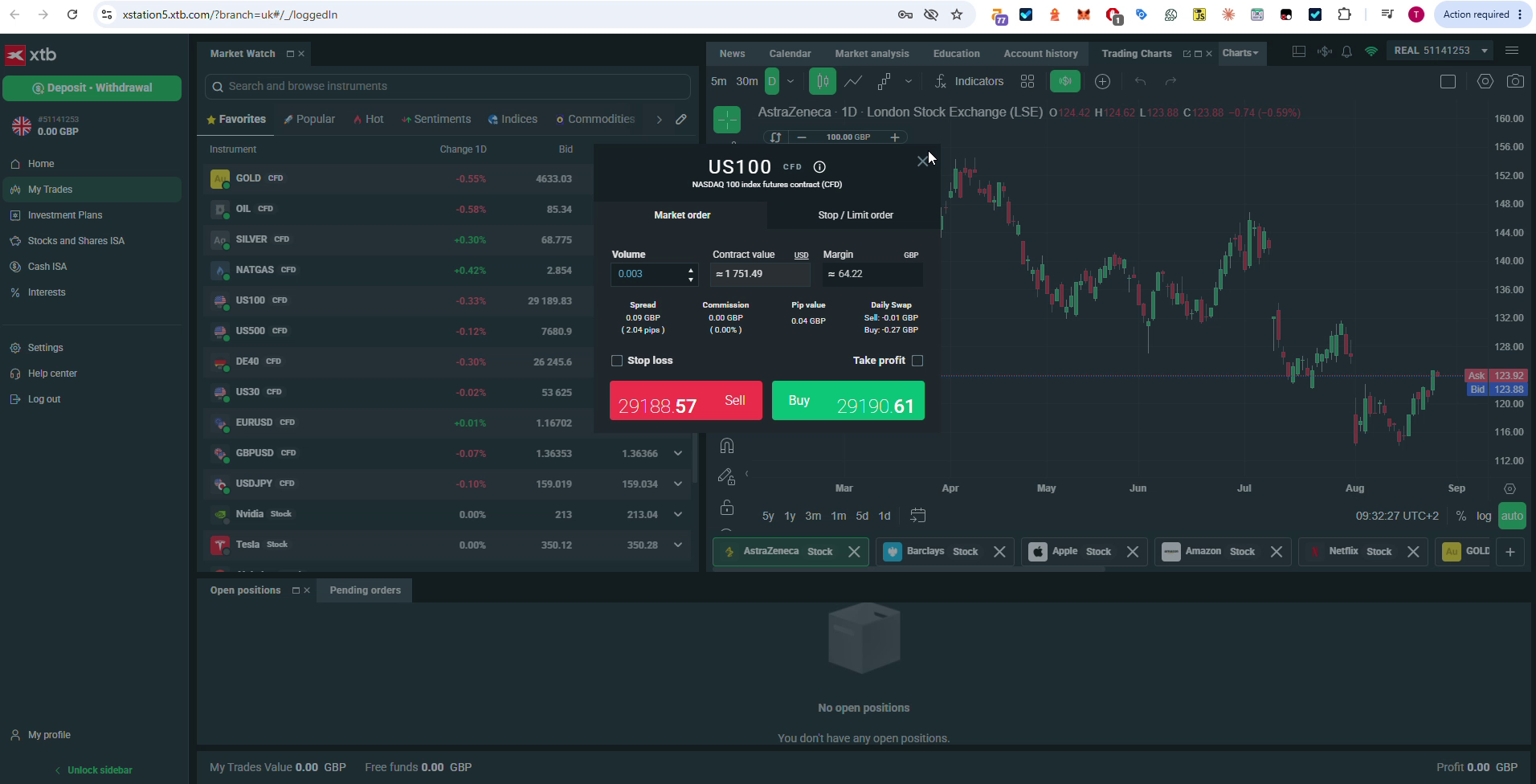Open the main hamburger menu
The height and width of the screenshot is (784, 1536).
pyautogui.click(x=1512, y=51)
